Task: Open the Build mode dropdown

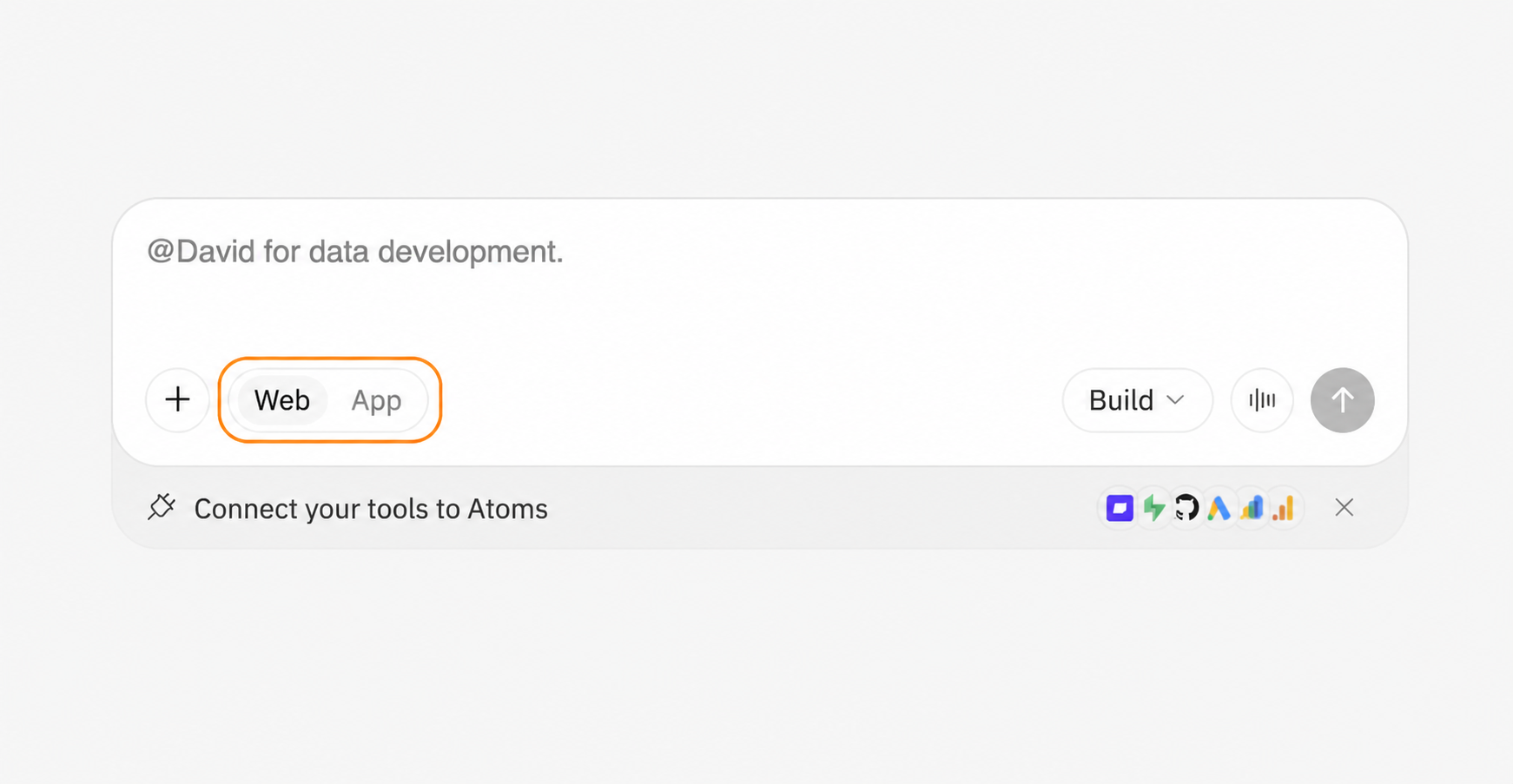Action: coord(1137,399)
